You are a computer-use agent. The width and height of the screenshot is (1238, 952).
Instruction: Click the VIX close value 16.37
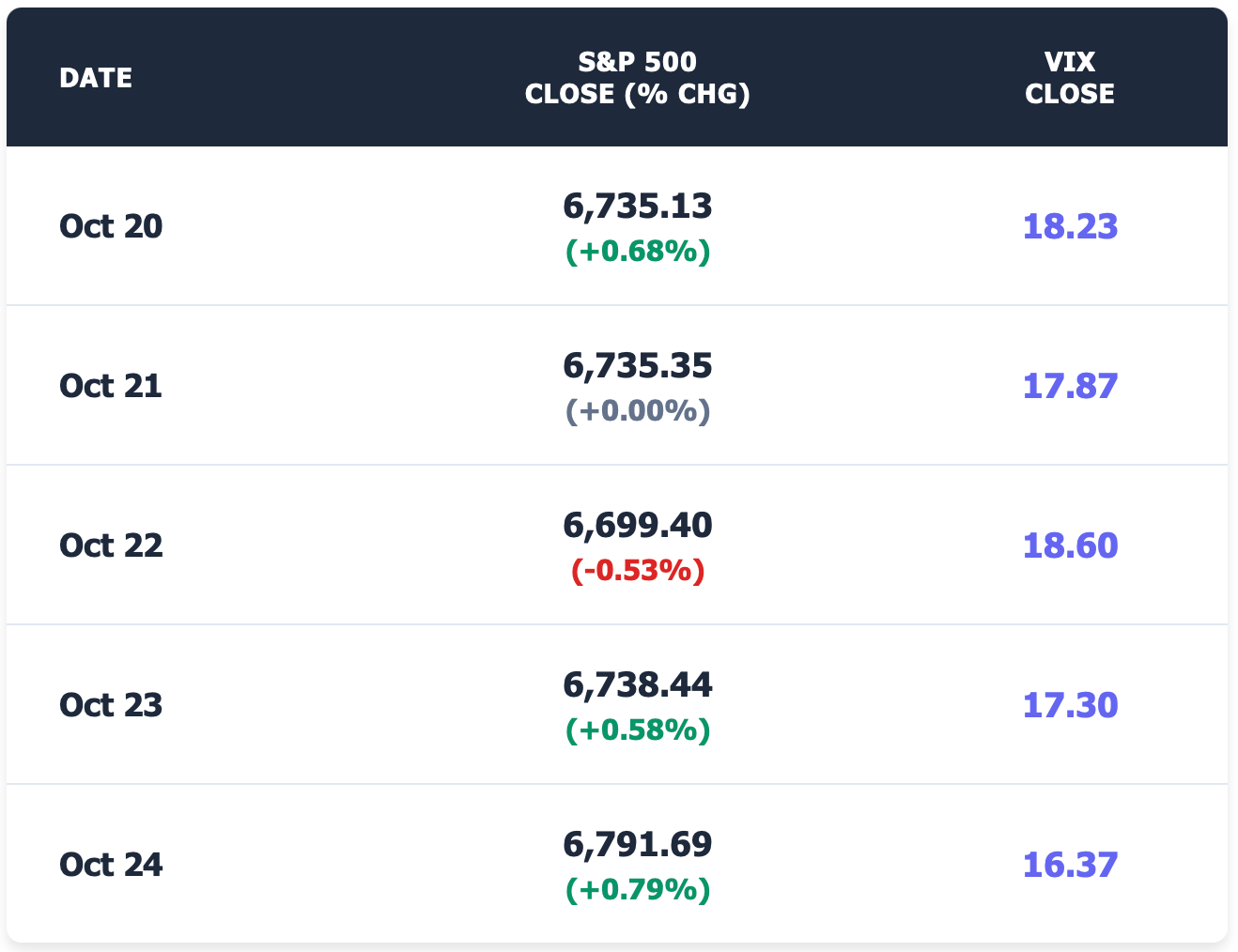[x=1070, y=865]
